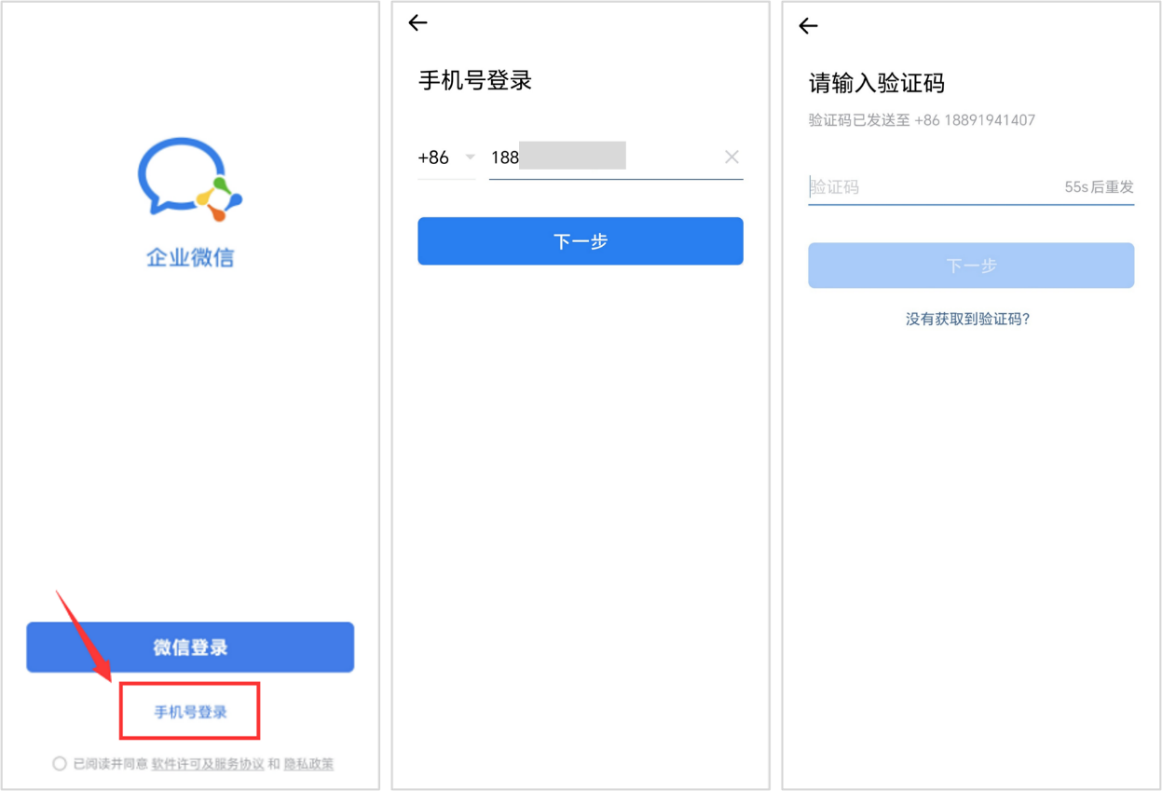Open the 没有获取到验证码? help link
Viewport: 1162px width, 791px height.
coord(968,319)
